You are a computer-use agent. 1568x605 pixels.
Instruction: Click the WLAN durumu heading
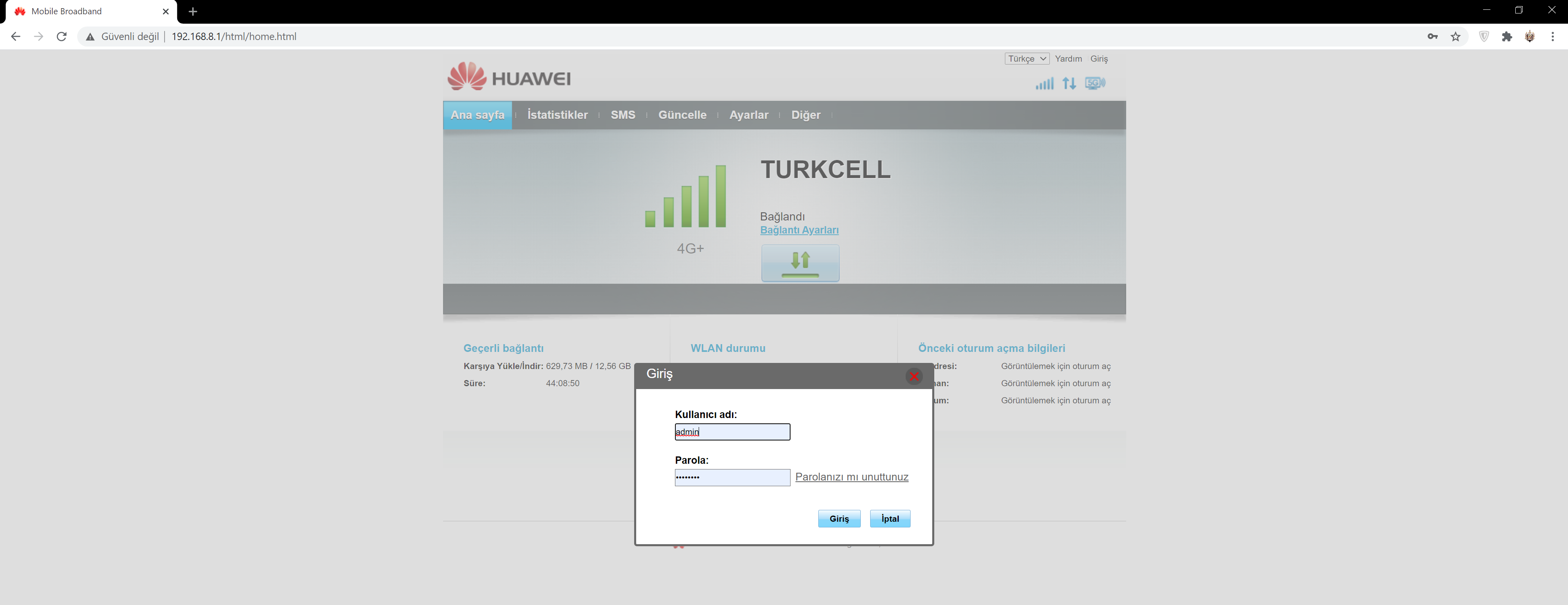click(728, 348)
